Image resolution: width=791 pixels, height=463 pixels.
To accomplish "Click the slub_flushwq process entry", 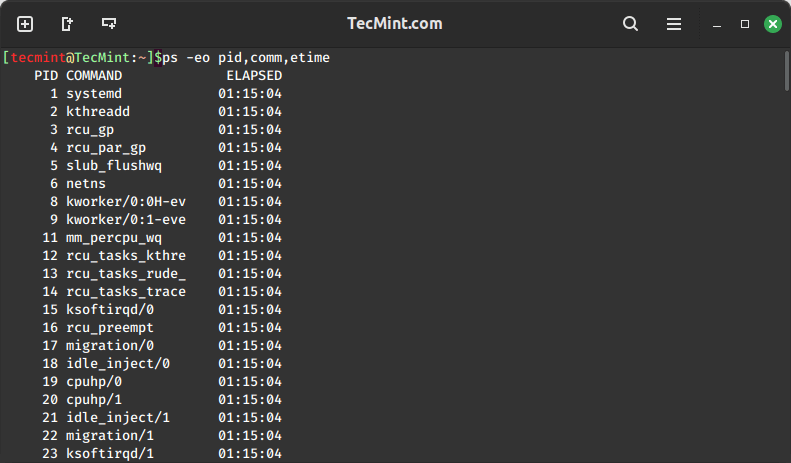I will (x=114, y=165).
